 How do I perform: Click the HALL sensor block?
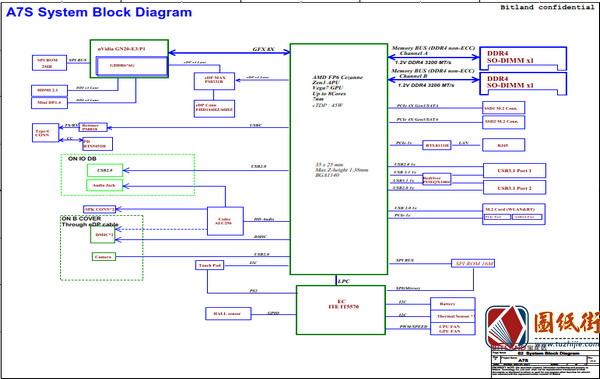(x=228, y=314)
